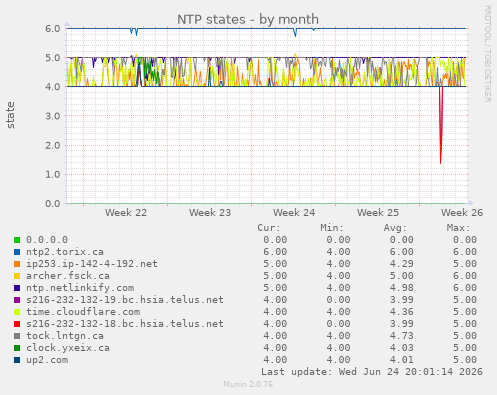Click the 'Week 24' x-axis label
The height and width of the screenshot is (395, 497).
coord(294,213)
